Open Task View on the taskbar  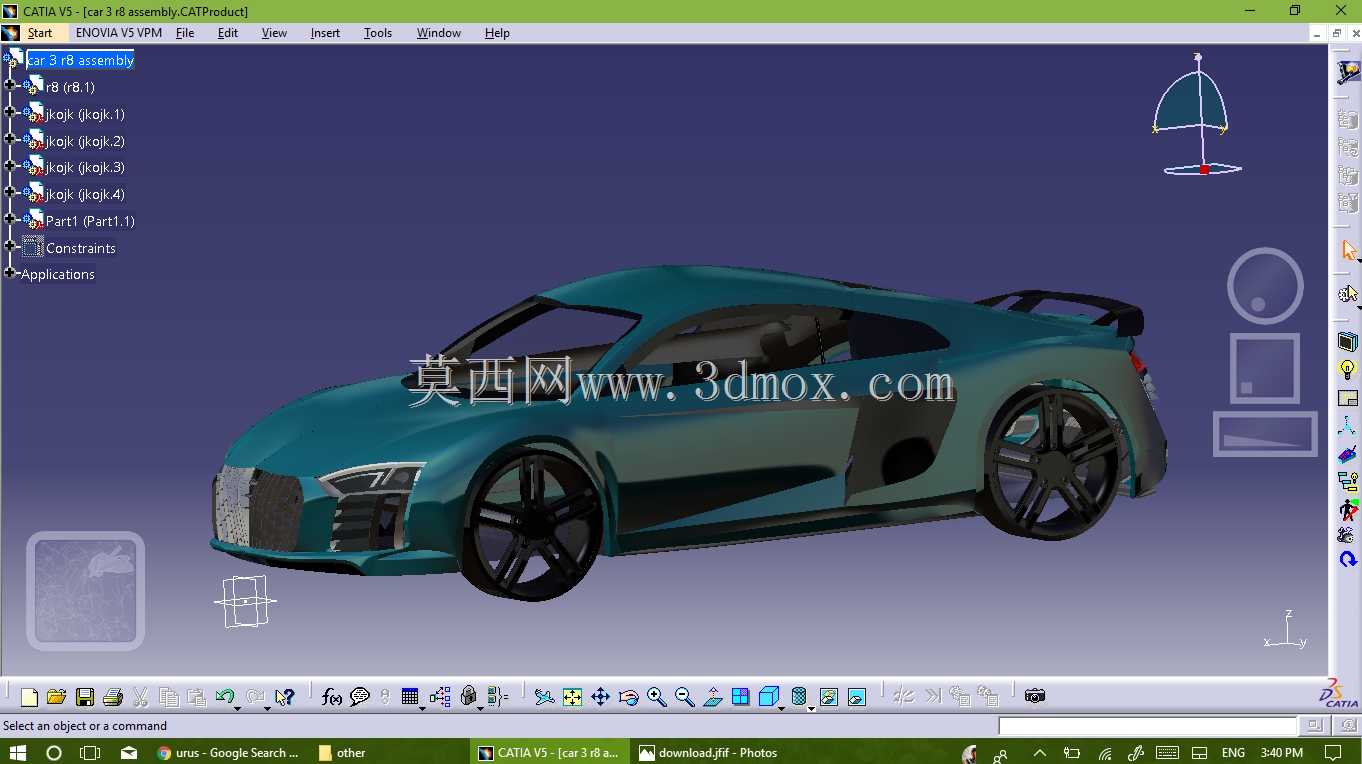(x=90, y=753)
